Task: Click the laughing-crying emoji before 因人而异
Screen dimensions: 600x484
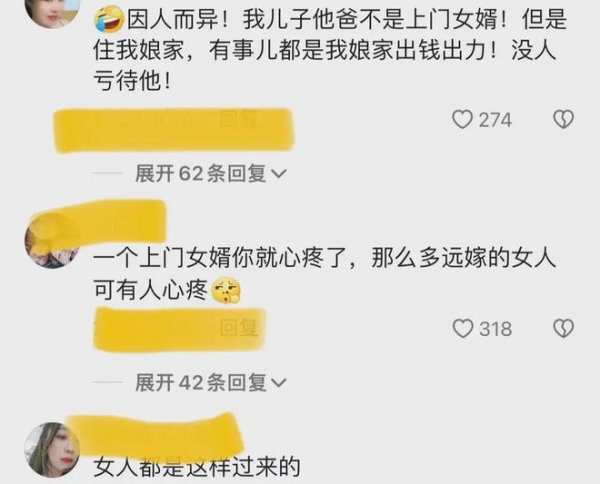Action: (109, 21)
